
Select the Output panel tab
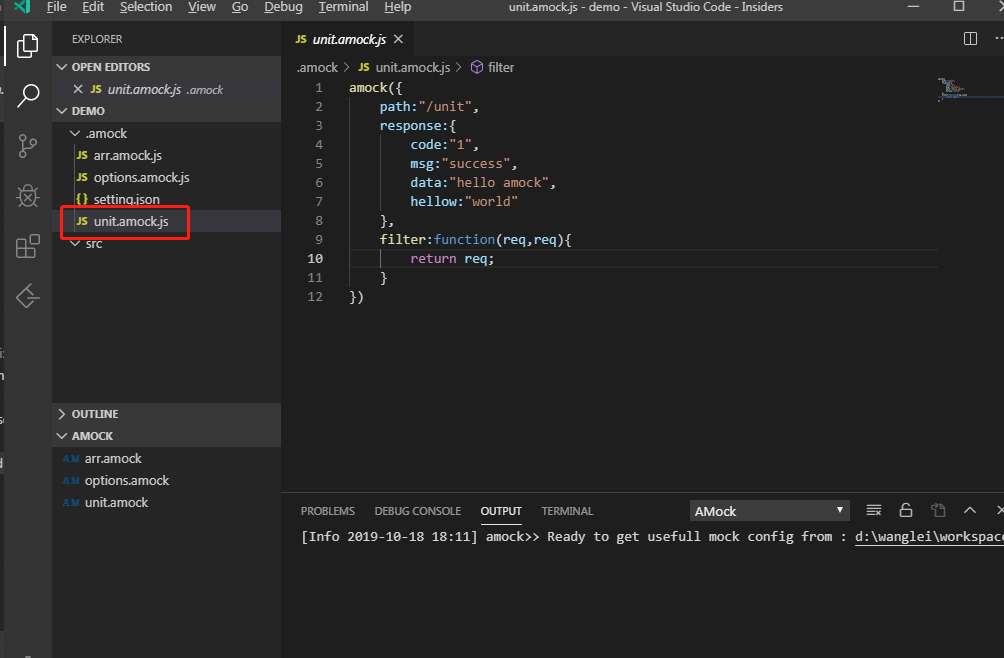(x=501, y=511)
